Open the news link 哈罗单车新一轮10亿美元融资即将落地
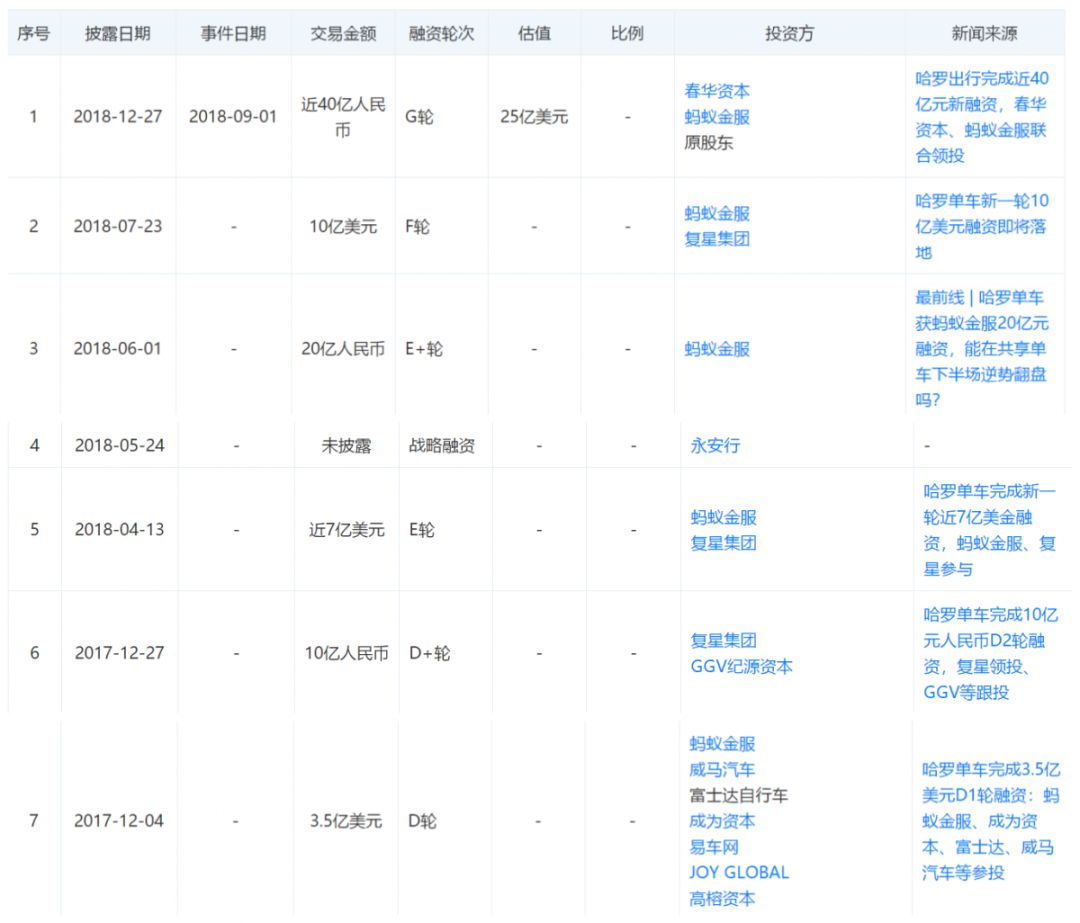This screenshot has width=1080, height=923. [982, 227]
